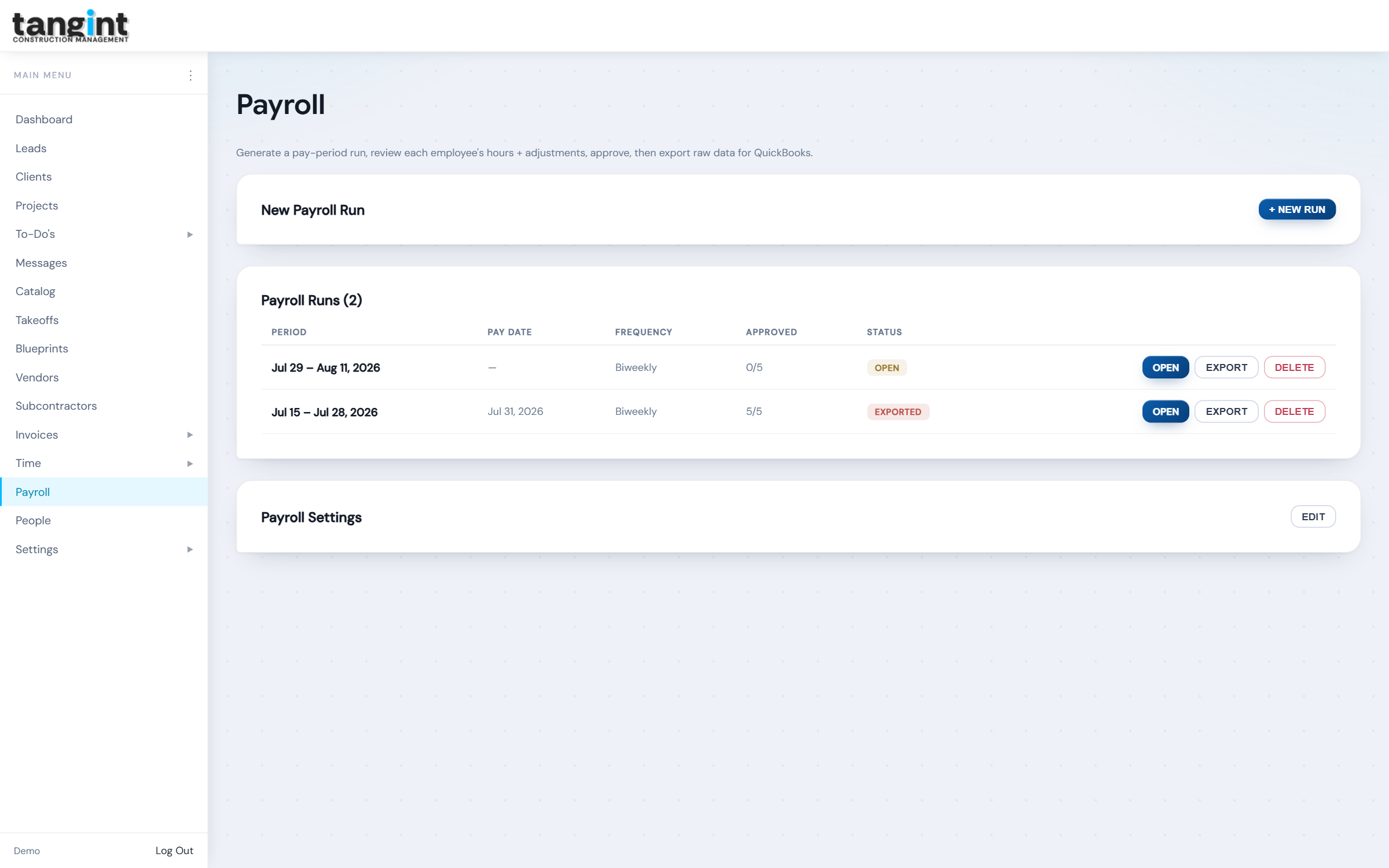Navigate to Clients

[x=34, y=177]
